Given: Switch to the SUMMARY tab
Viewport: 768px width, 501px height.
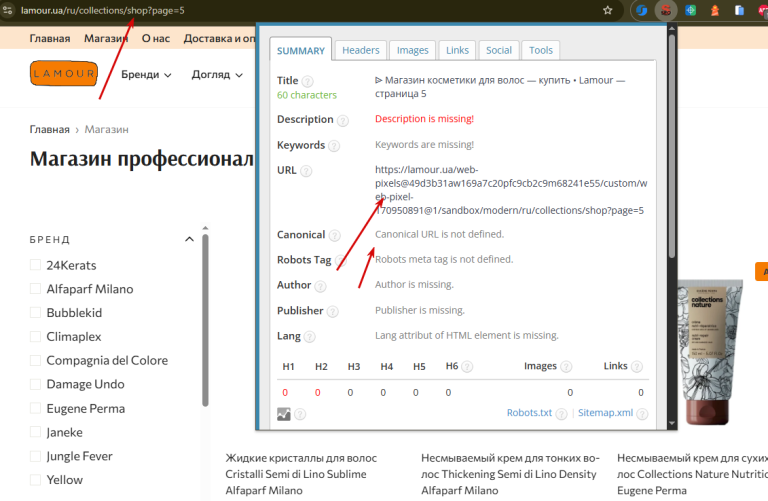Looking at the screenshot, I should click(x=301, y=50).
